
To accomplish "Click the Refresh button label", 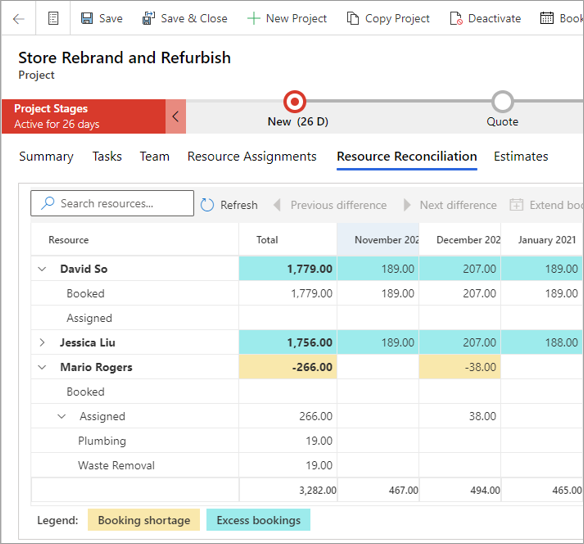I will (239, 205).
